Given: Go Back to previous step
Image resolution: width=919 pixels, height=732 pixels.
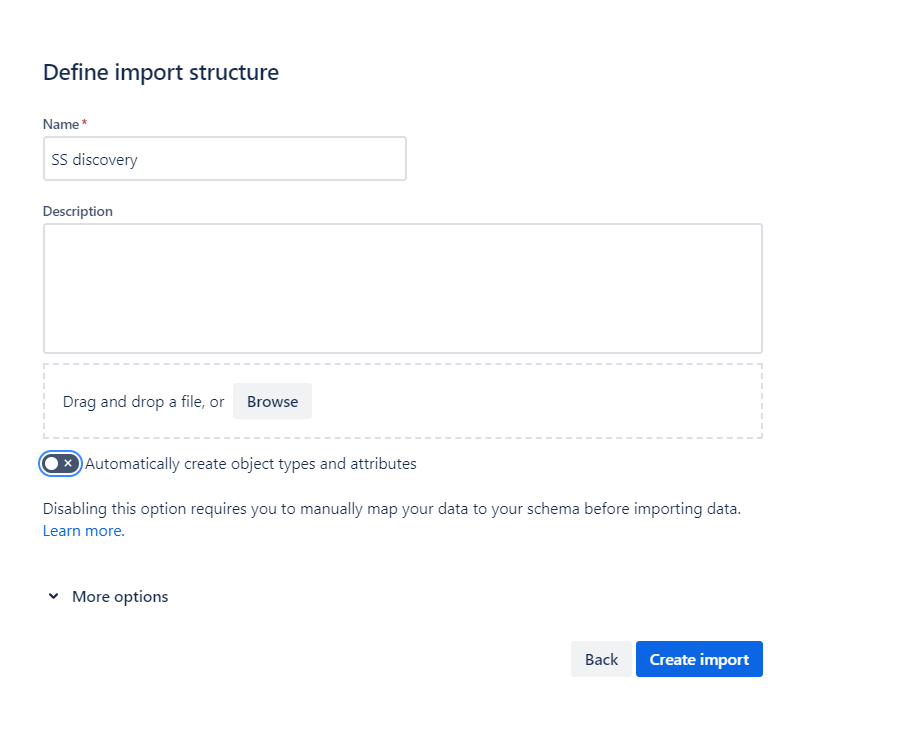Looking at the screenshot, I should click(601, 659).
